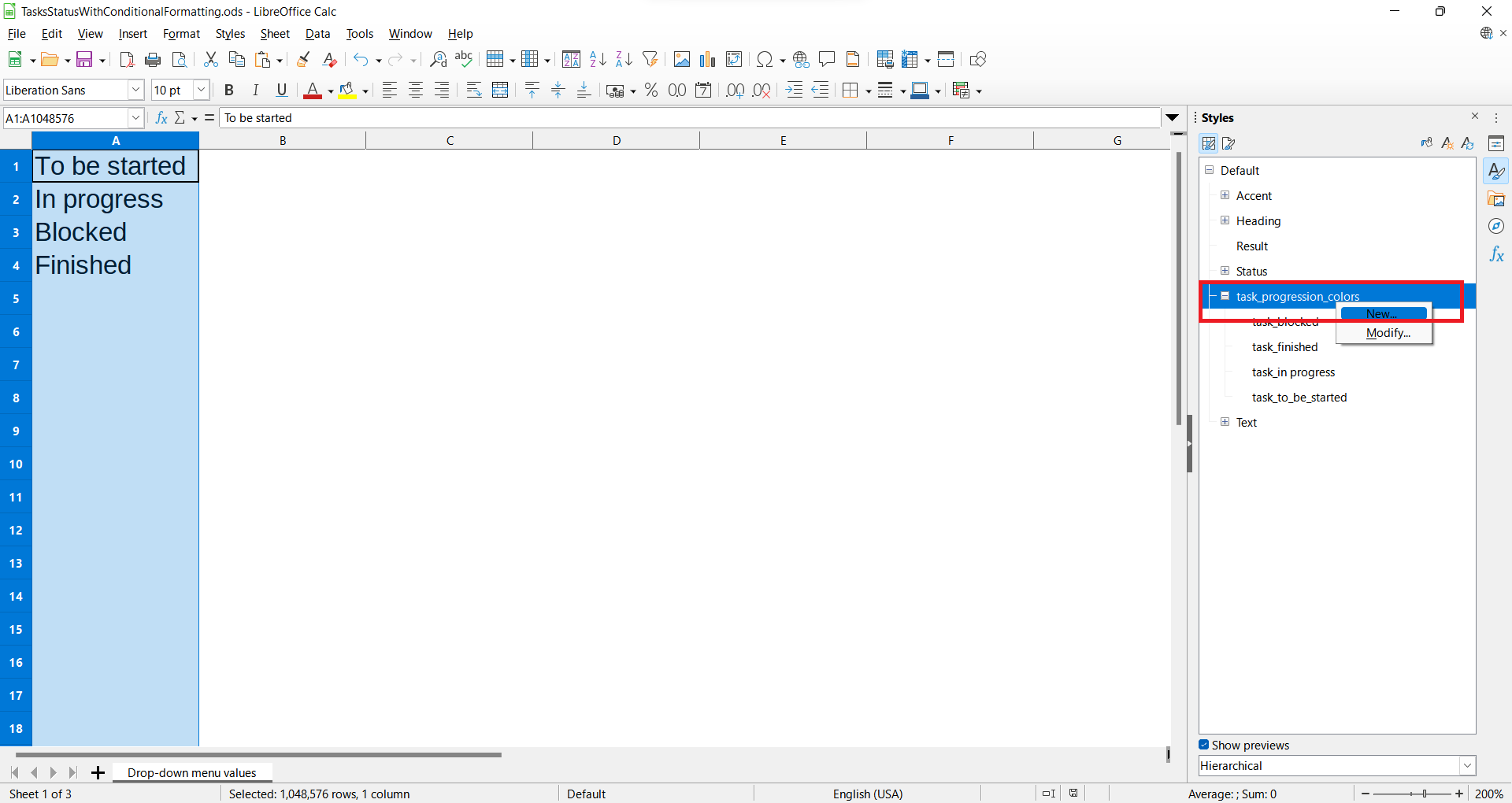Click the Sort Ascending icon
The width and height of the screenshot is (1512, 803).
coord(598,60)
